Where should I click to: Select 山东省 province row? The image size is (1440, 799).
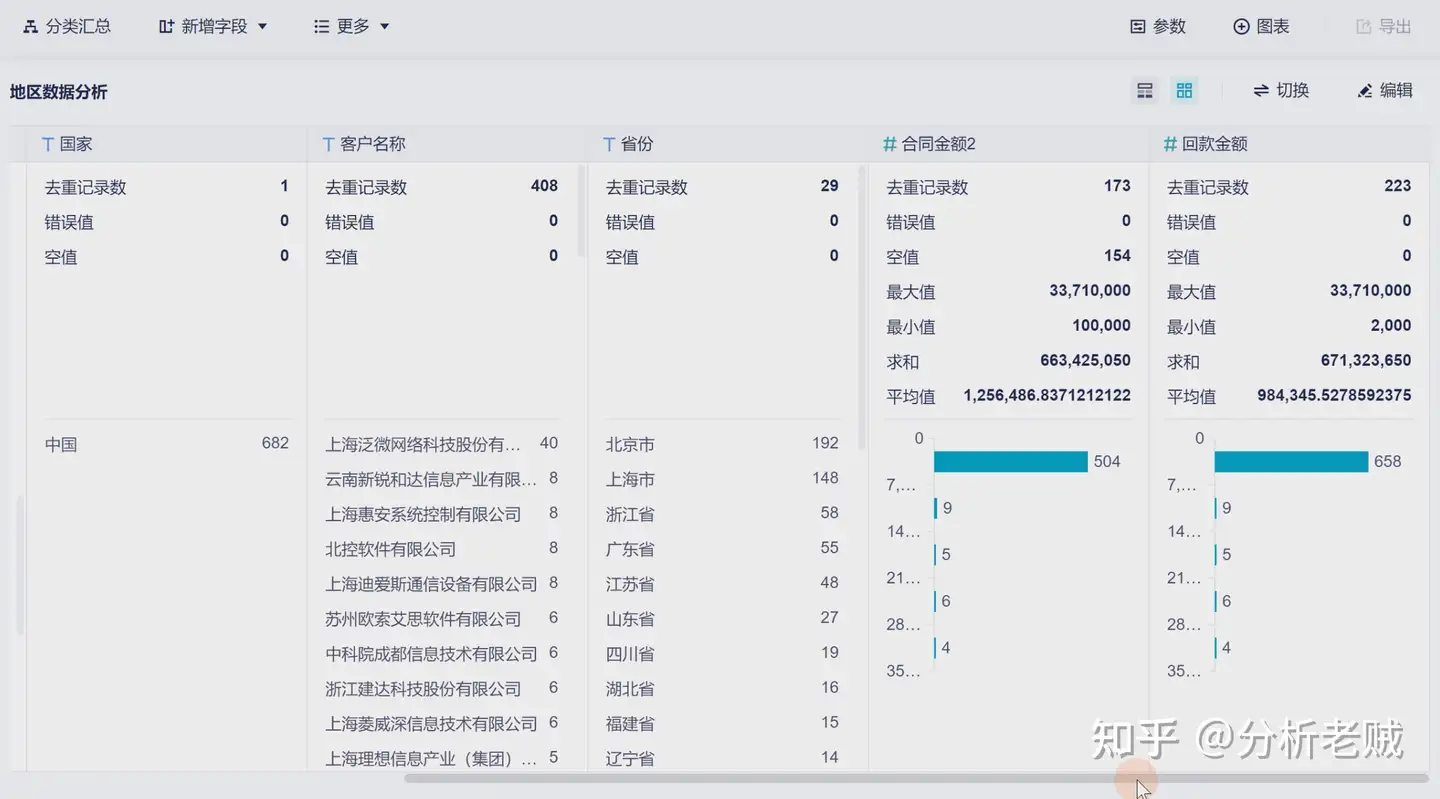(x=722, y=619)
